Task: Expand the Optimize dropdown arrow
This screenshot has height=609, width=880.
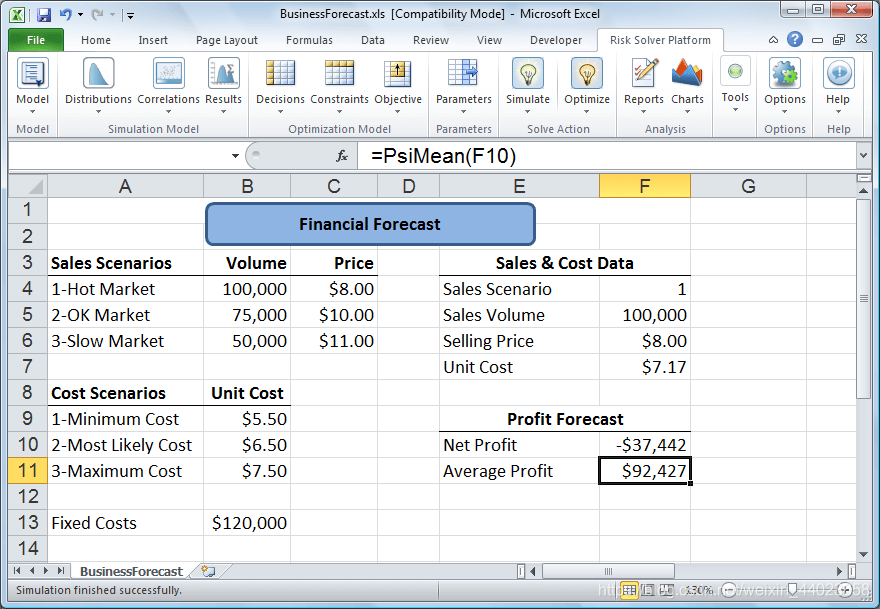Action: pos(586,112)
